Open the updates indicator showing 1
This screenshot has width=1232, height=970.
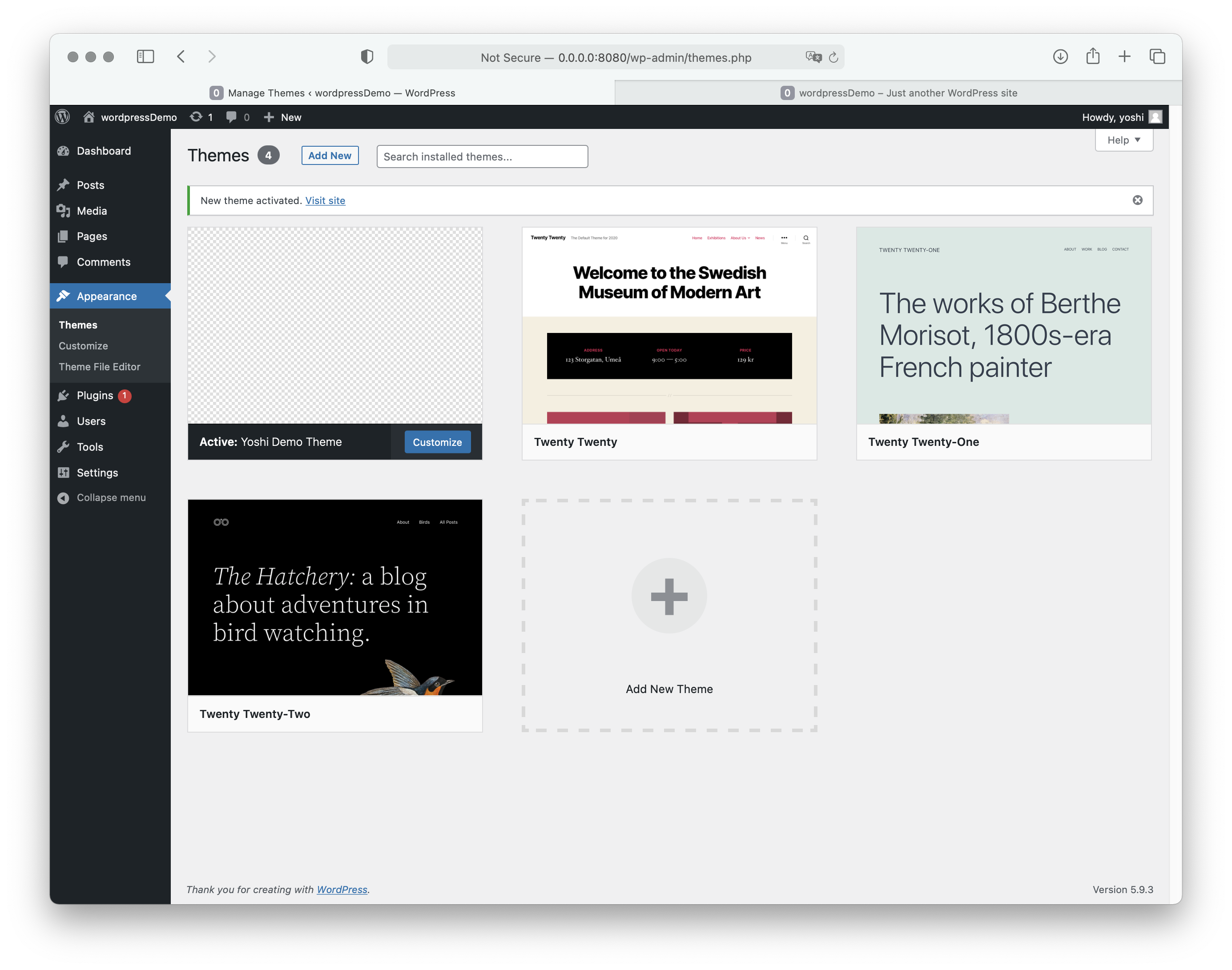pos(202,117)
